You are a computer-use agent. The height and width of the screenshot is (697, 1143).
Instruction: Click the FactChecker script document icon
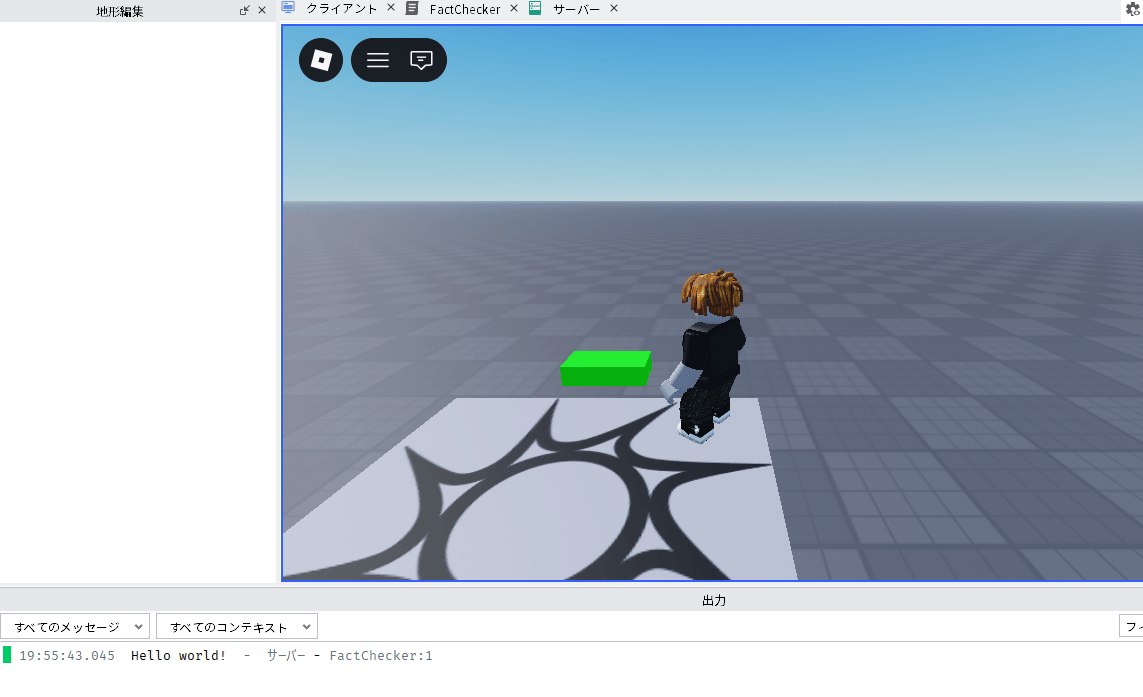[x=412, y=8]
